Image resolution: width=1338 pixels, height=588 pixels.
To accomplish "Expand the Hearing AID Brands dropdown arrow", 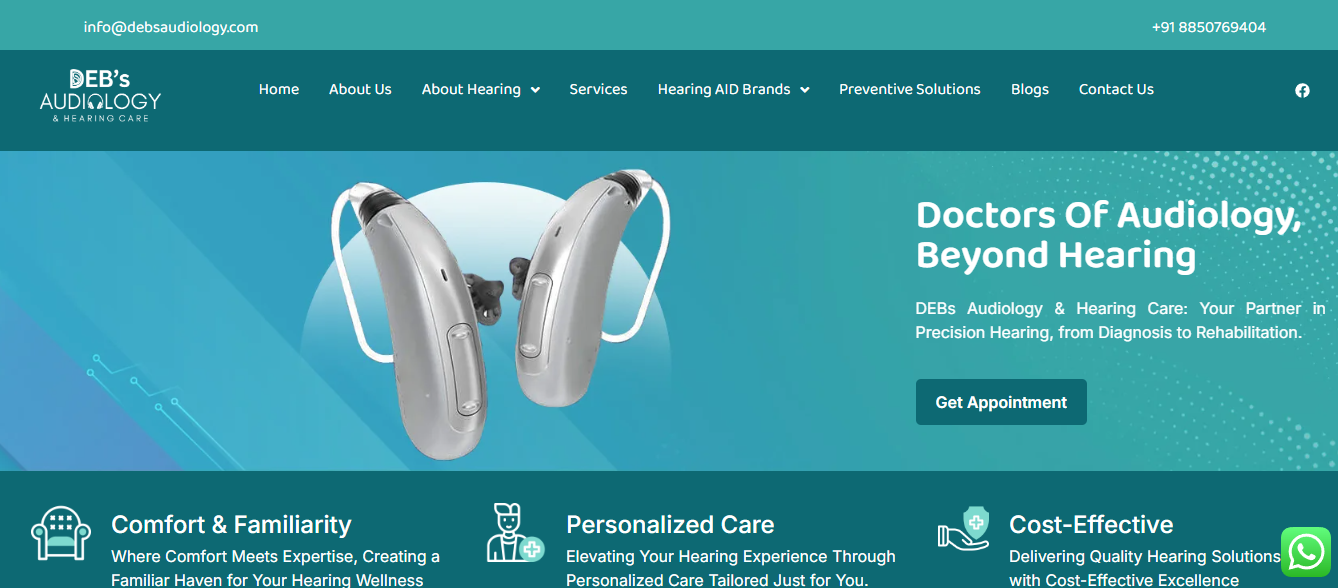I will click(x=805, y=90).
